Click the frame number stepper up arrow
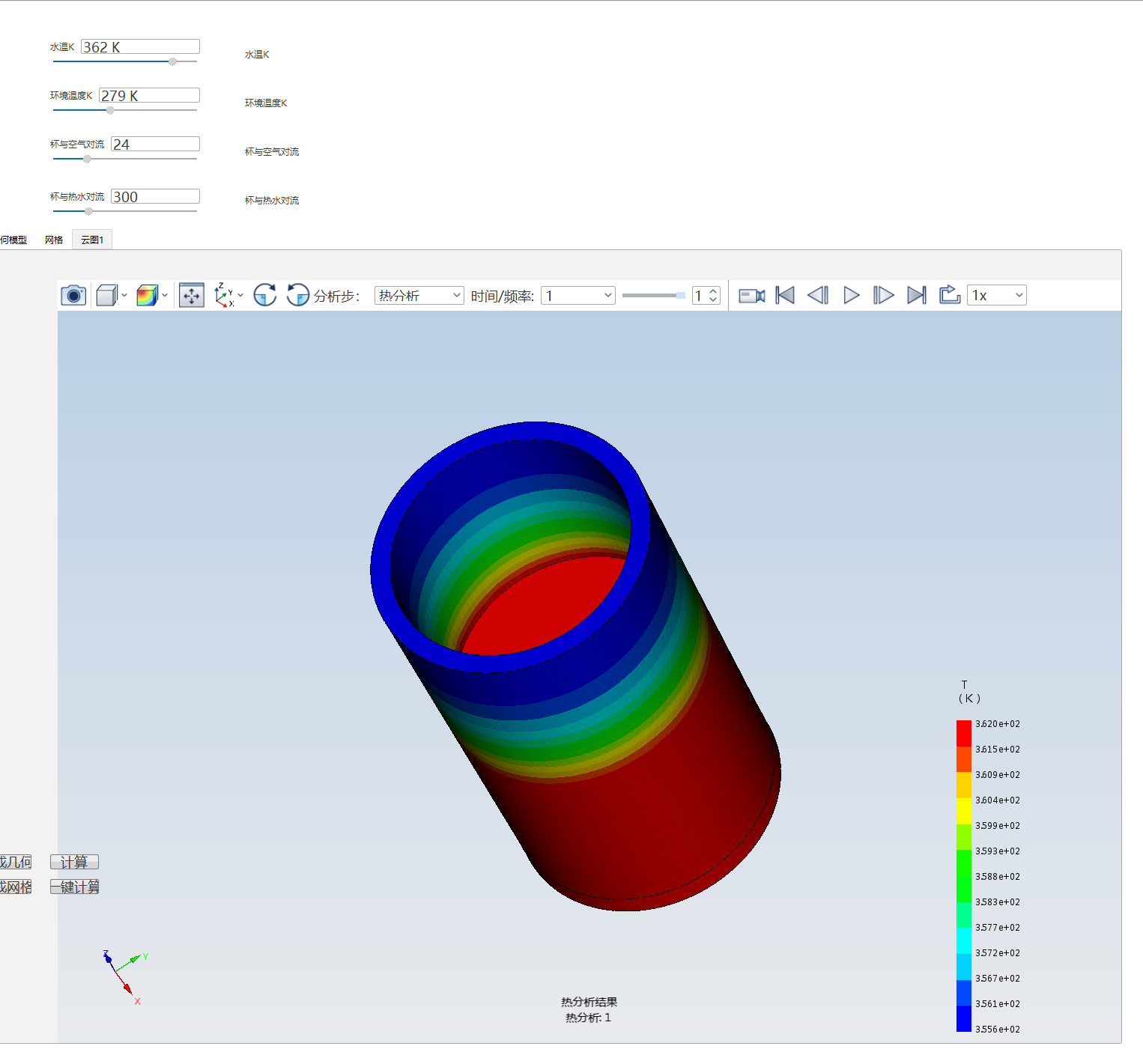 [714, 291]
